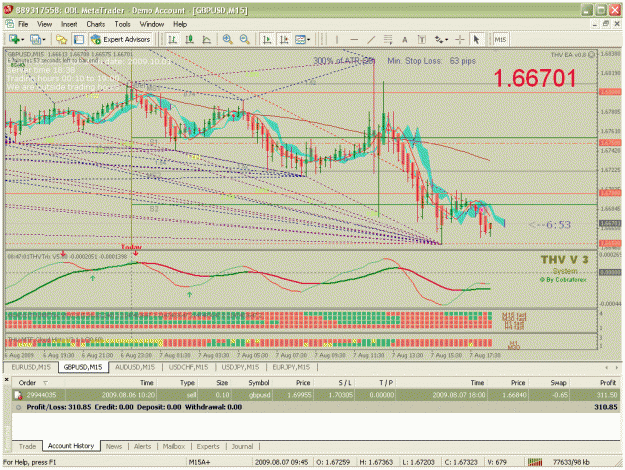
Task: Open the Charts menu
Action: pos(96,24)
